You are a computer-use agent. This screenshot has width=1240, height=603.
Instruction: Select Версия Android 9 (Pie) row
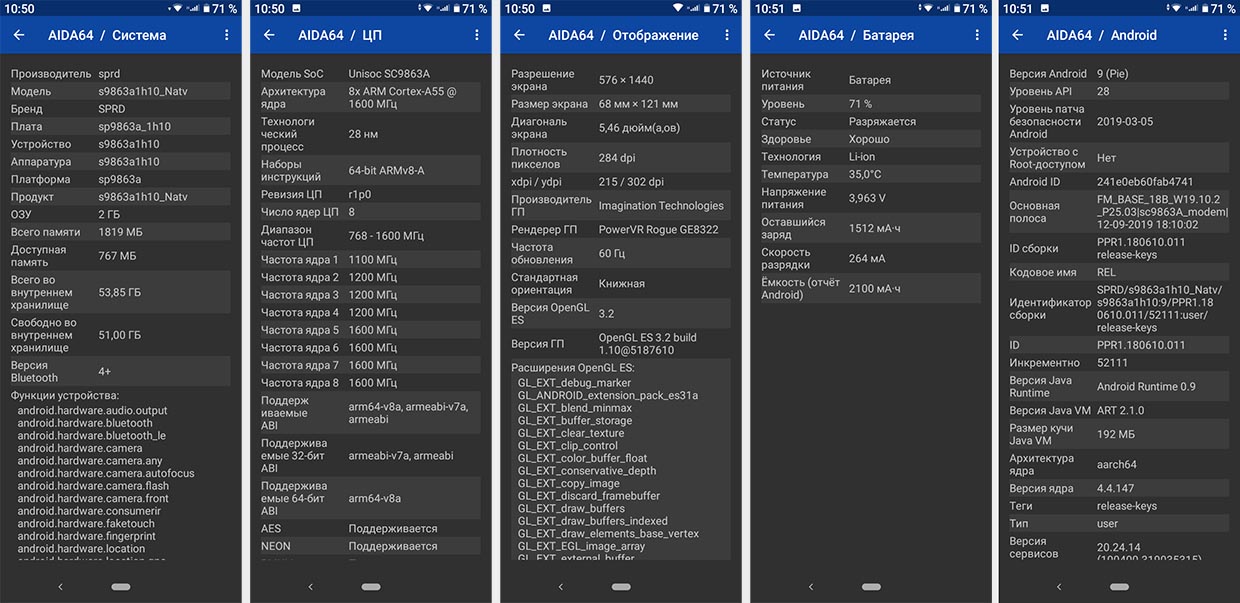pos(1119,74)
